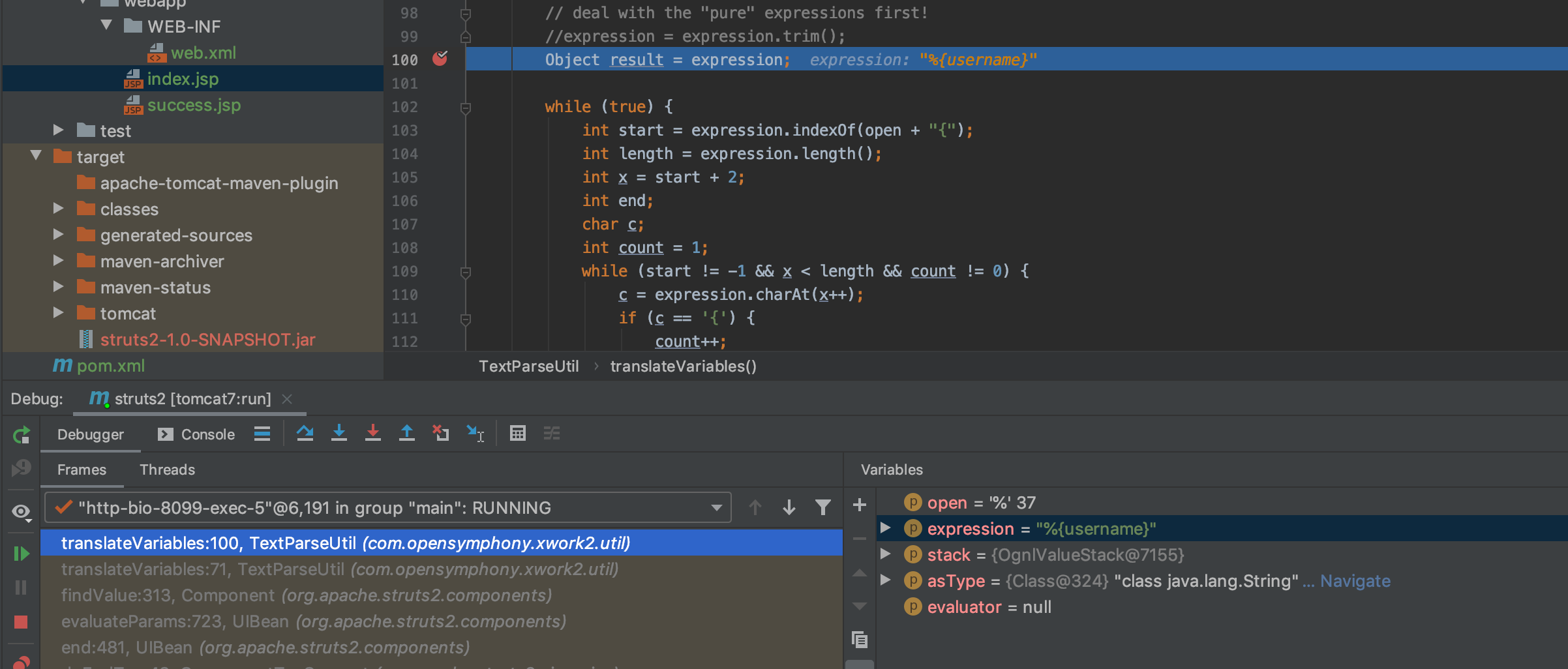Click the Trace Current Stream Chain icon
Viewport: 1568px width, 669px height.
552,433
